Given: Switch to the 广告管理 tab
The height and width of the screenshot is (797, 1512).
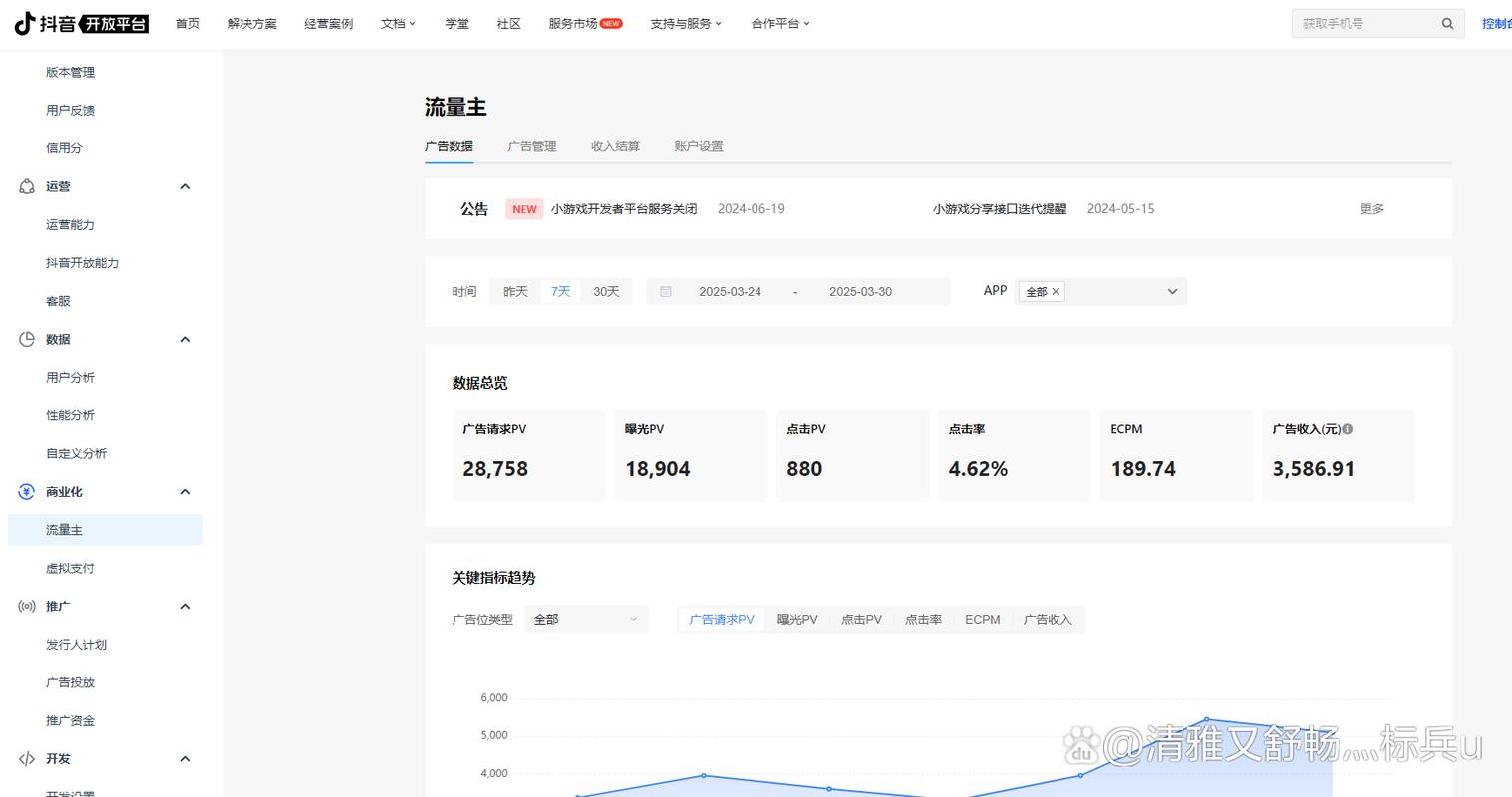Looking at the screenshot, I should 531,146.
